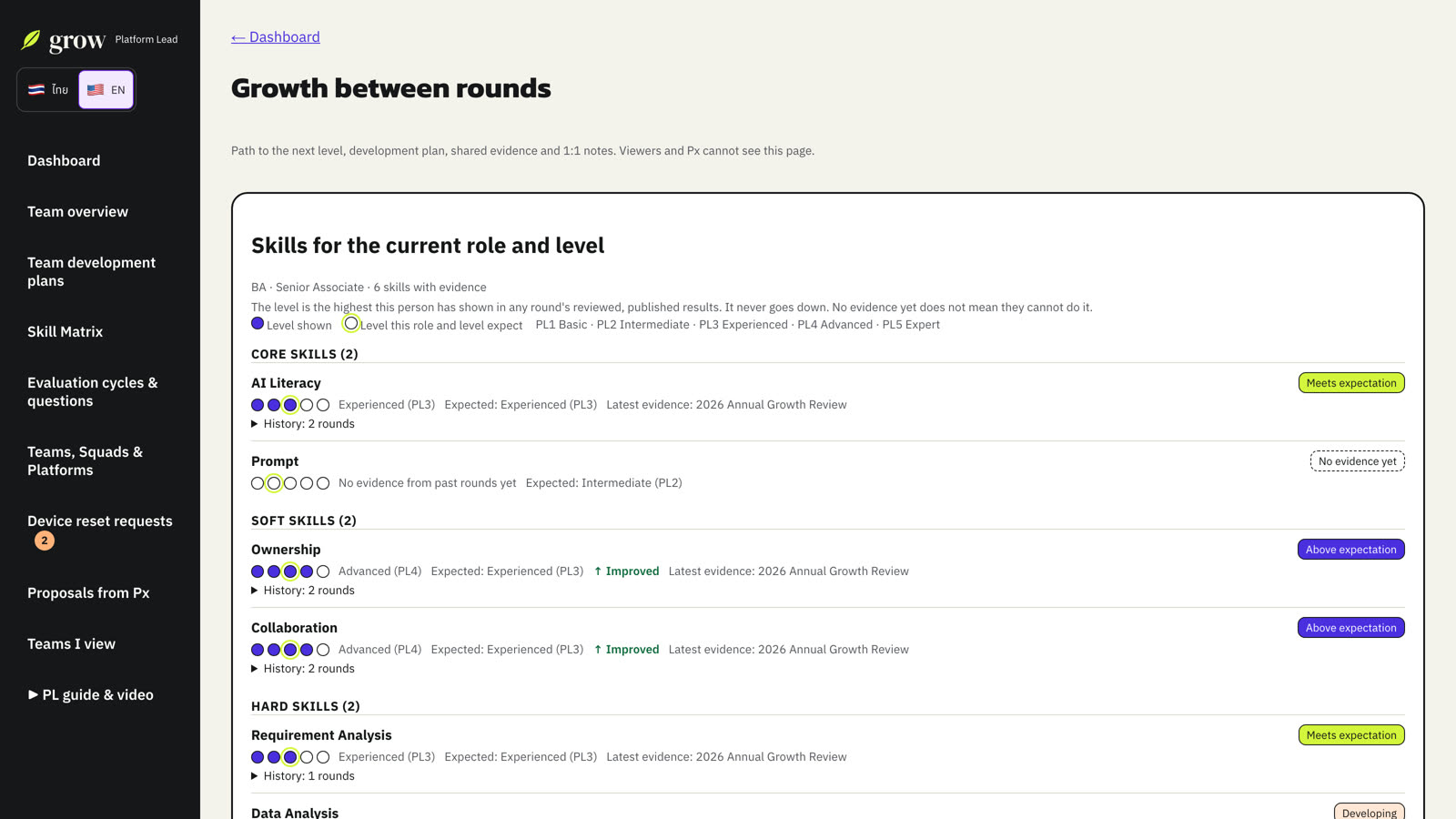This screenshot has height=819, width=1456.
Task: Click the AI Literacy level dots
Action: [290, 405]
